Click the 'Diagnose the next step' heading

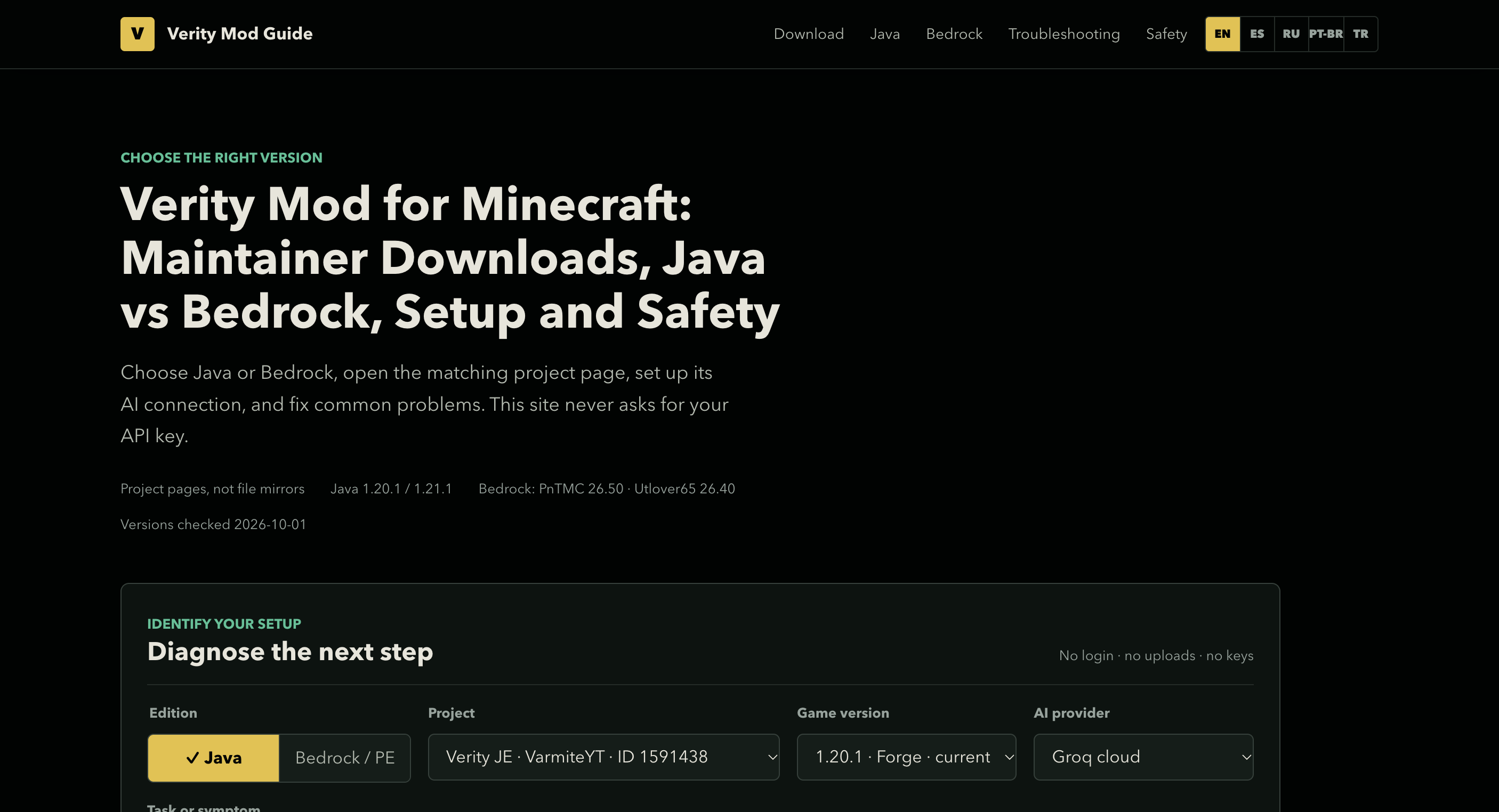(x=290, y=652)
